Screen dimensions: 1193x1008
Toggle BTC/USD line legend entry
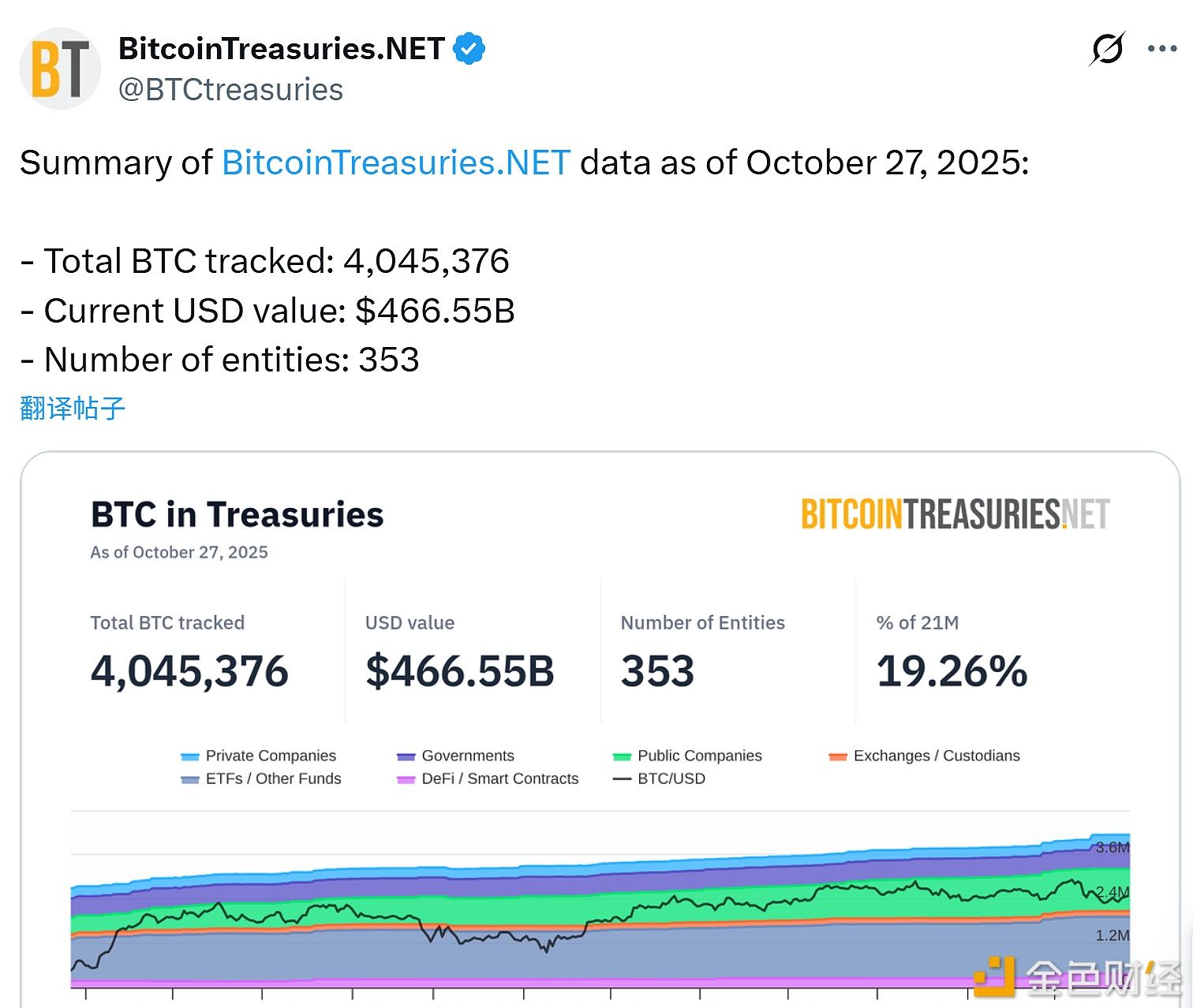671,778
